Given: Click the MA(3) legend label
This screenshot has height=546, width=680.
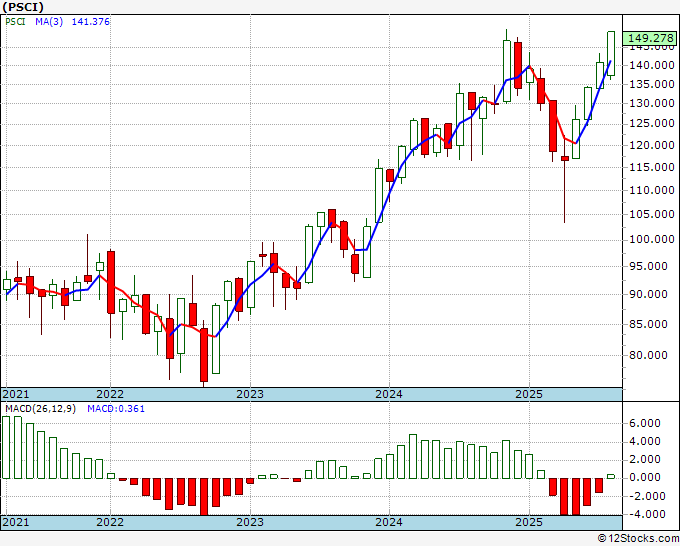Looking at the screenshot, I should click(49, 22).
